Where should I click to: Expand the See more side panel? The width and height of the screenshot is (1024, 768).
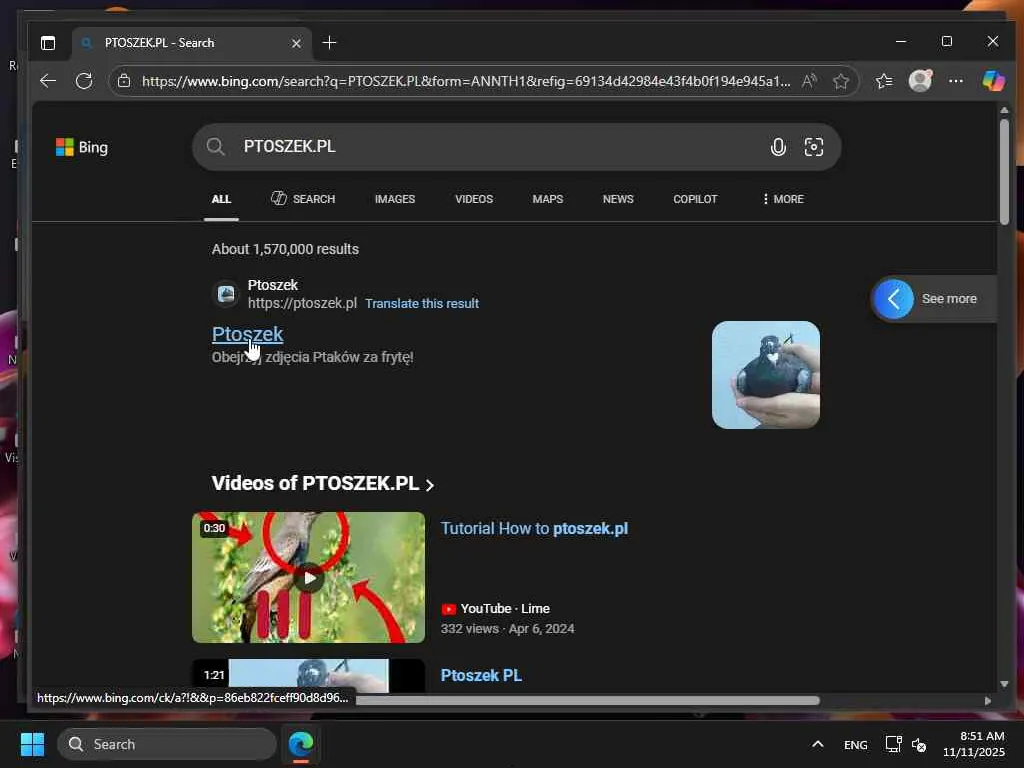pos(934,299)
